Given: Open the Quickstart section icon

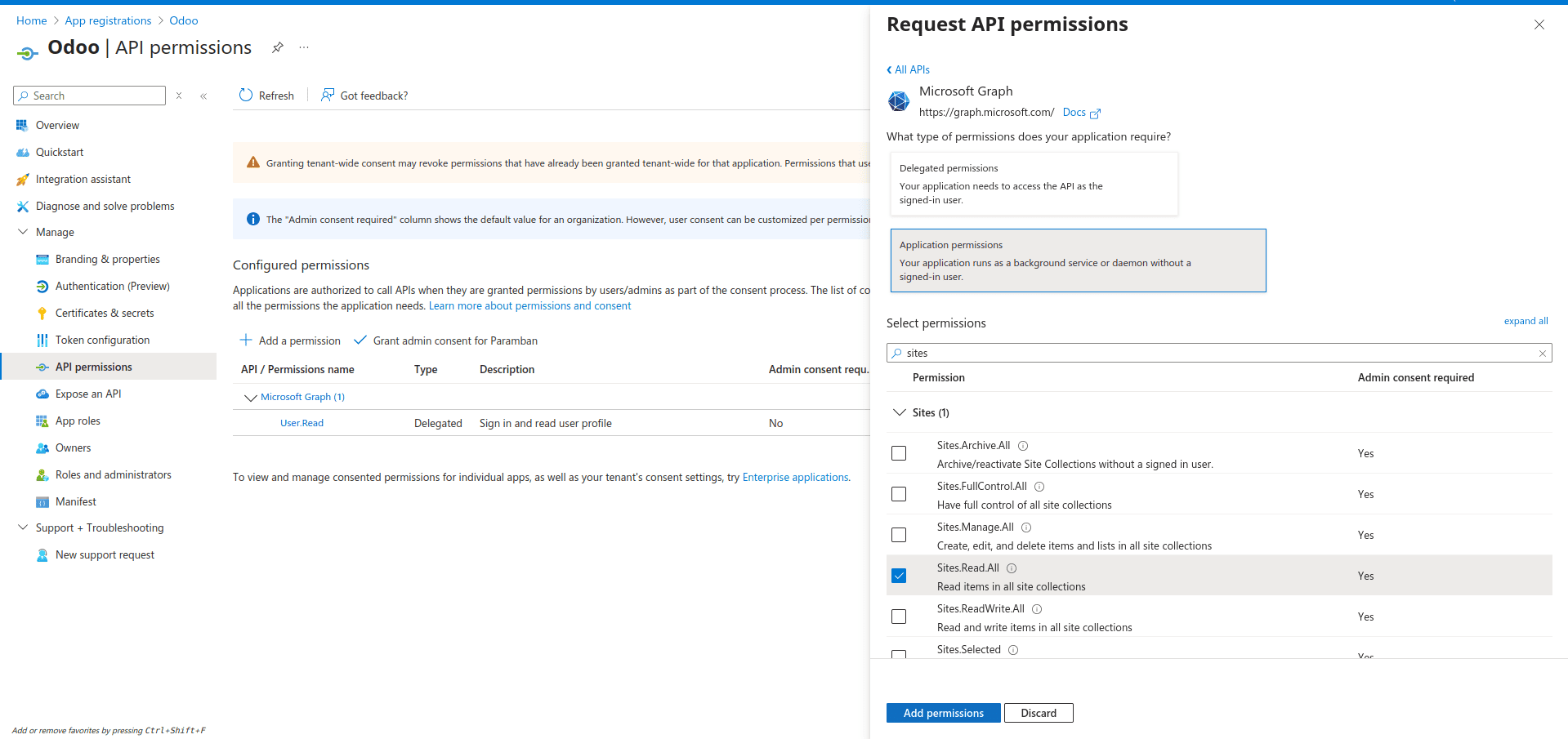Looking at the screenshot, I should click(23, 152).
